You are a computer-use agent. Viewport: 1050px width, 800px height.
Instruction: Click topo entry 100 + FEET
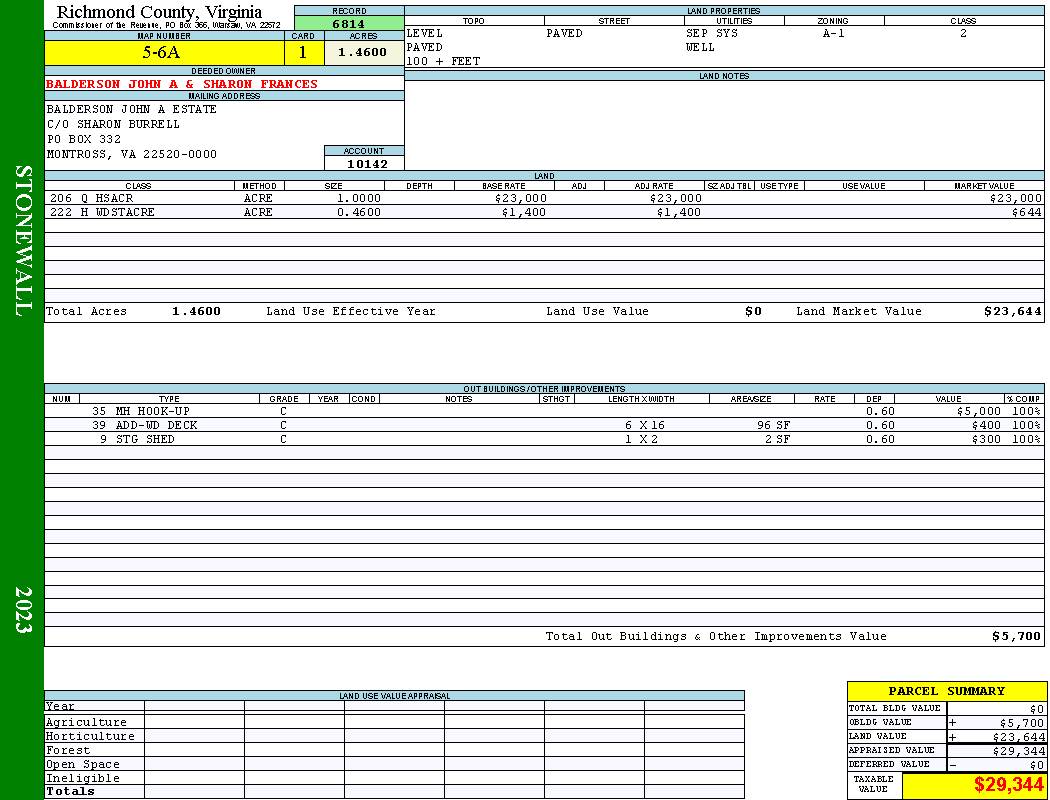443,61
